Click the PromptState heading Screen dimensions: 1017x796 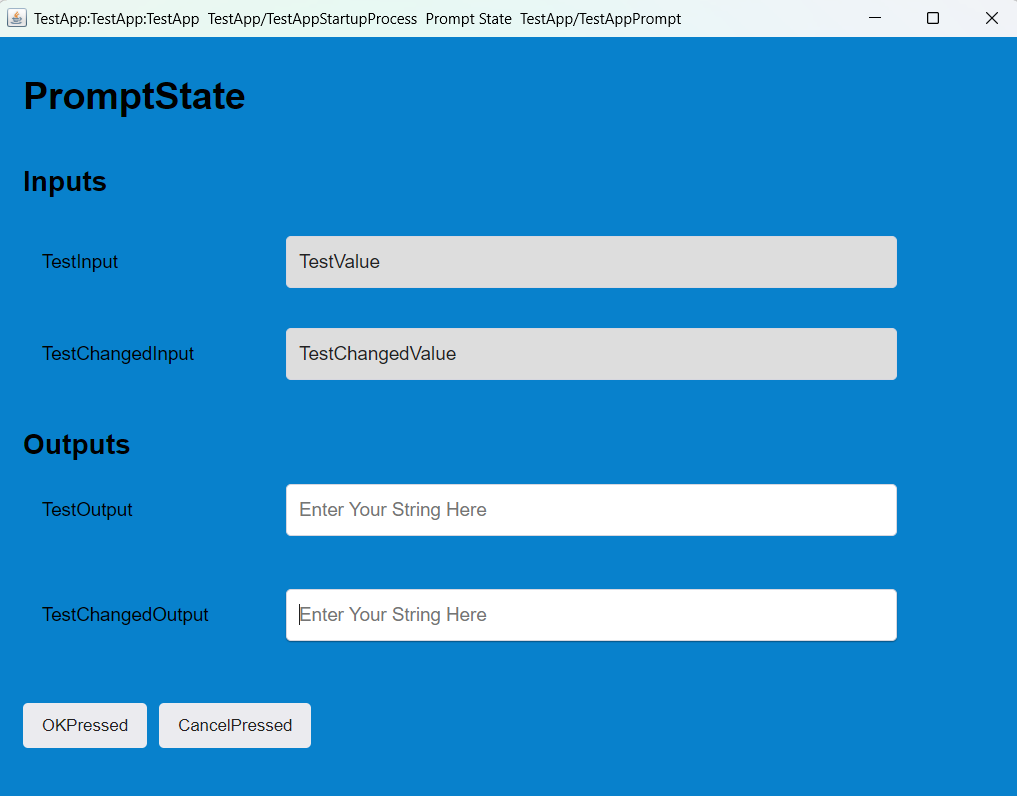coord(134,97)
